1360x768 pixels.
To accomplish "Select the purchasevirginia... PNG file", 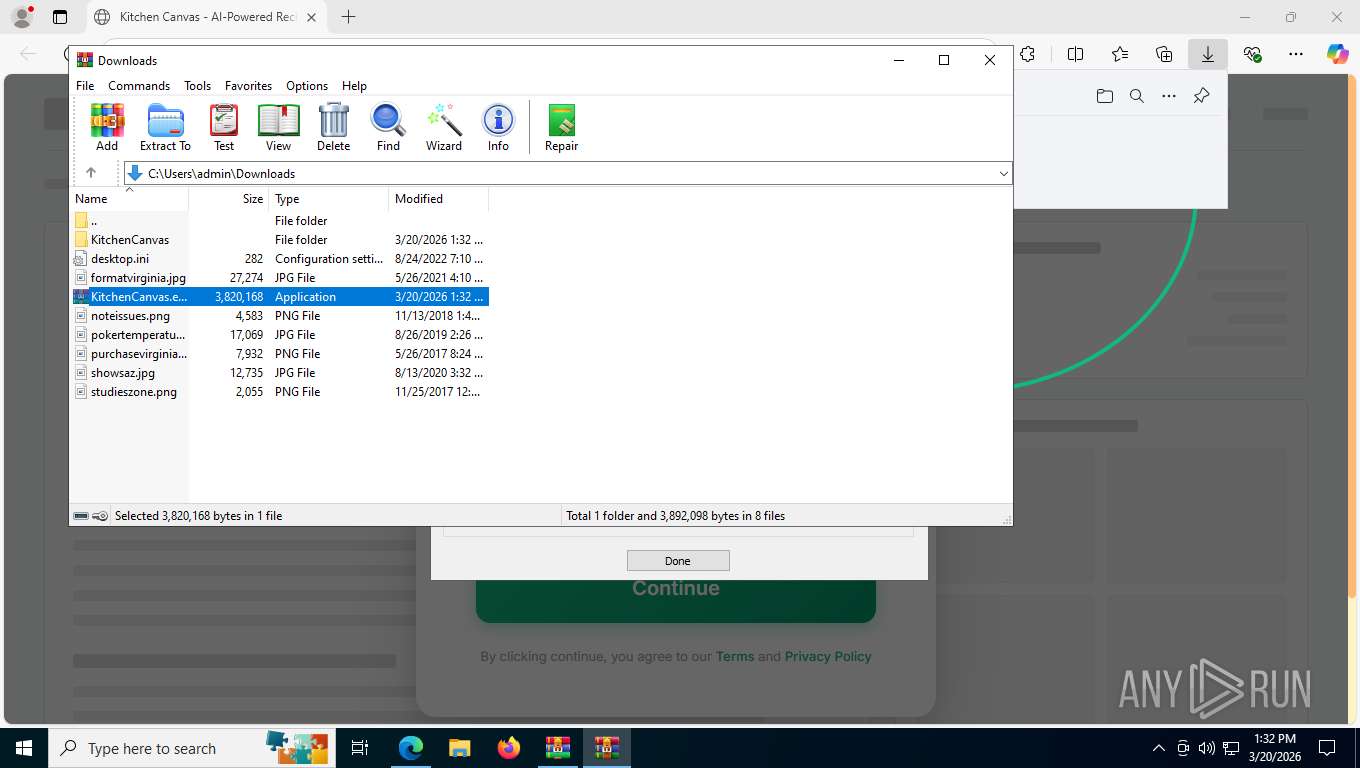I will pos(280,354).
